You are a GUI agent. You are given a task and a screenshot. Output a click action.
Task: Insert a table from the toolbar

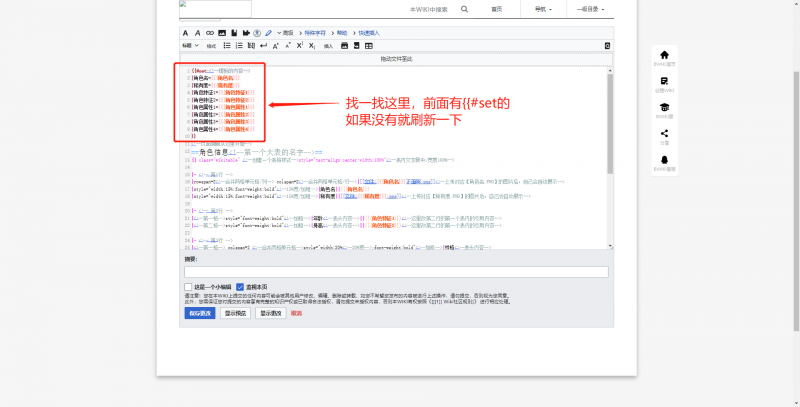[x=368, y=46]
